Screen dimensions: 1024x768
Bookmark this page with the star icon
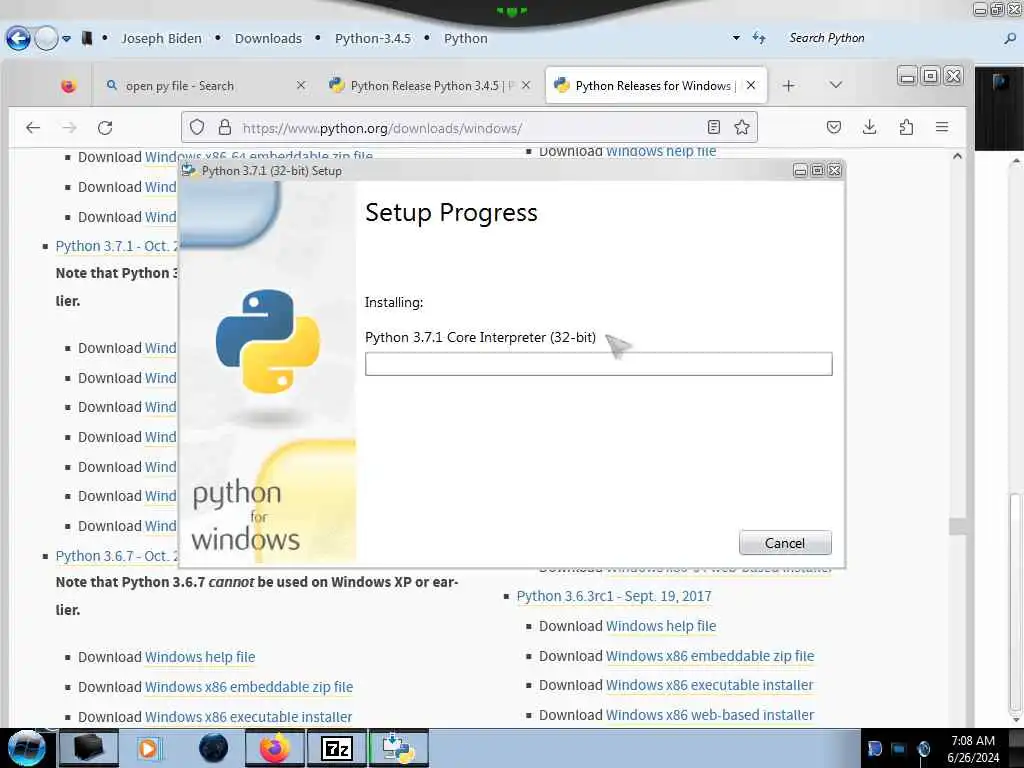[x=742, y=127]
